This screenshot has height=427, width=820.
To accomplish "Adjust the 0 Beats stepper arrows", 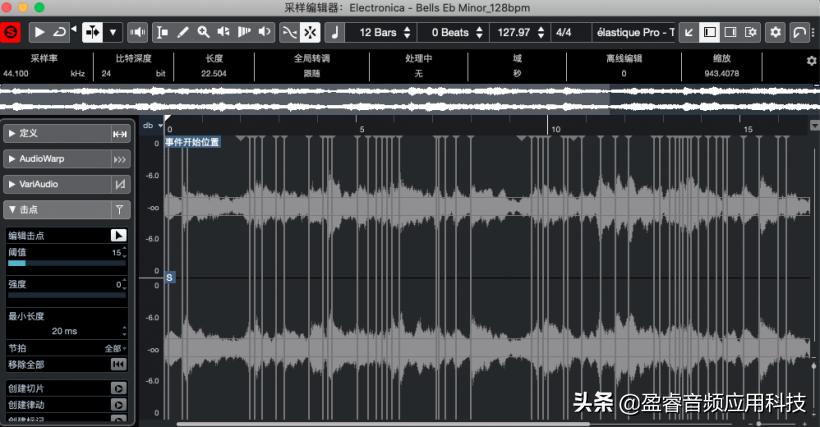I will coord(480,32).
